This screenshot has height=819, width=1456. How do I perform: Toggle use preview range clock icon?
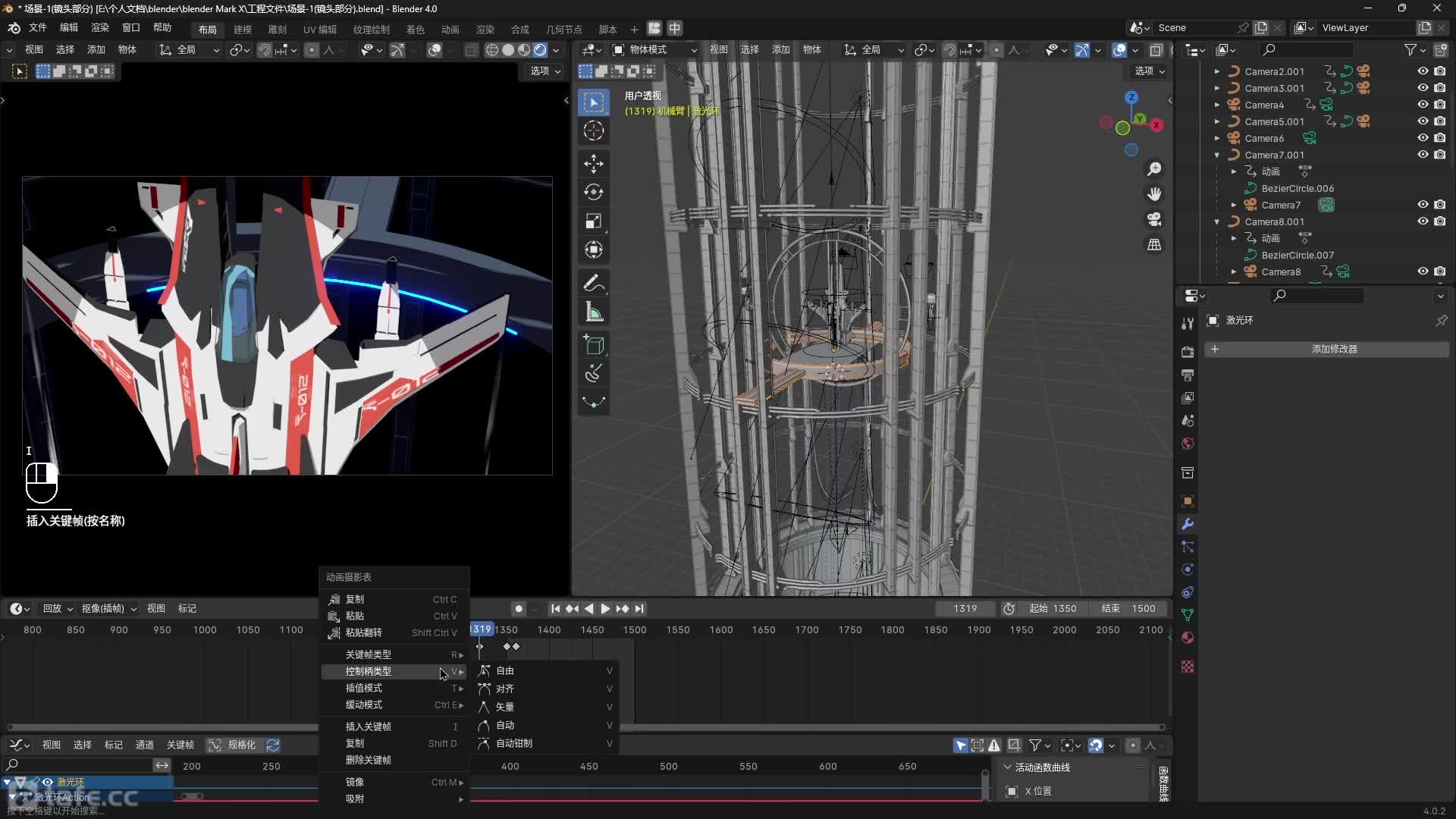[1009, 609]
